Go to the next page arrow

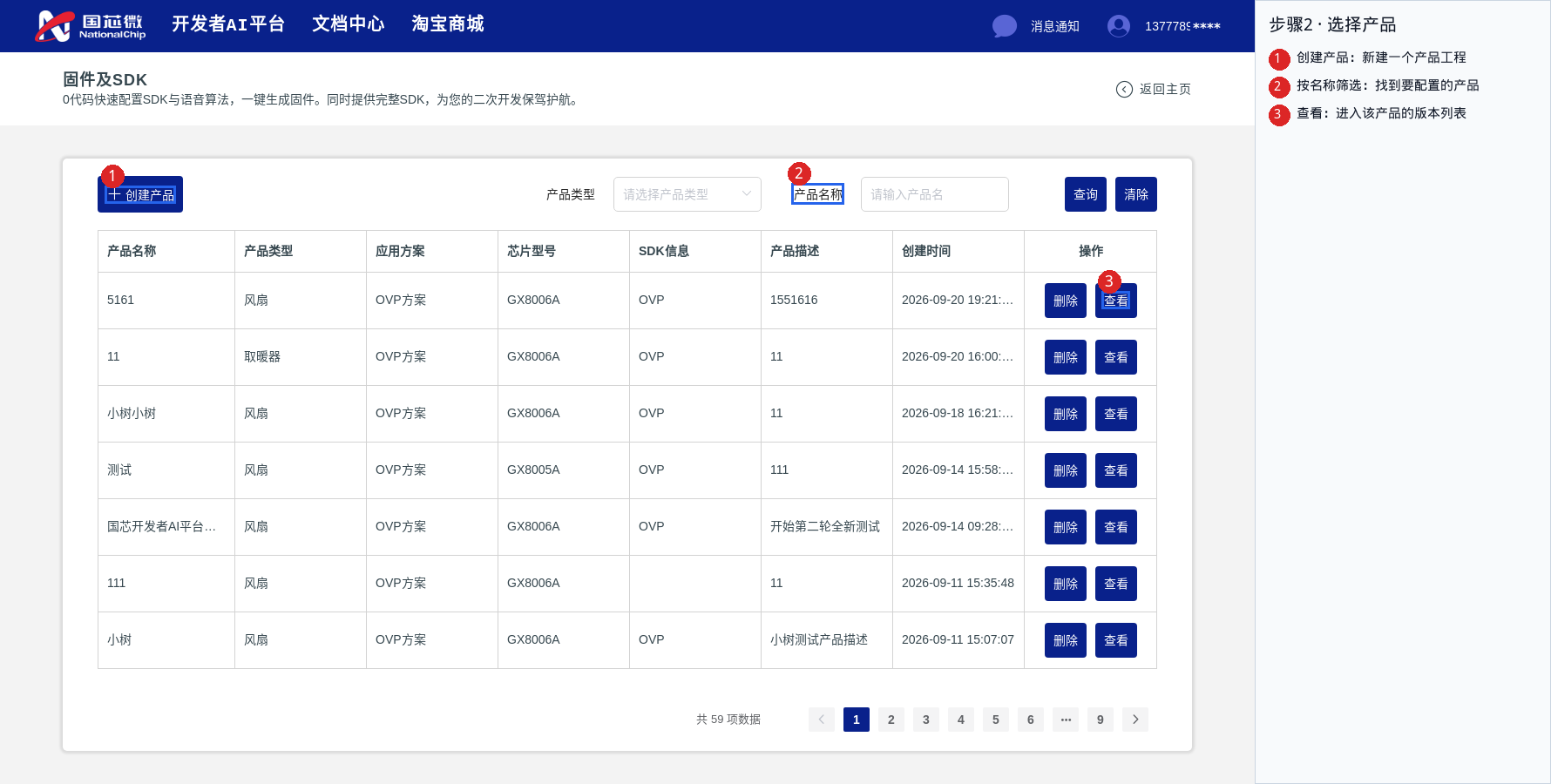click(1135, 720)
